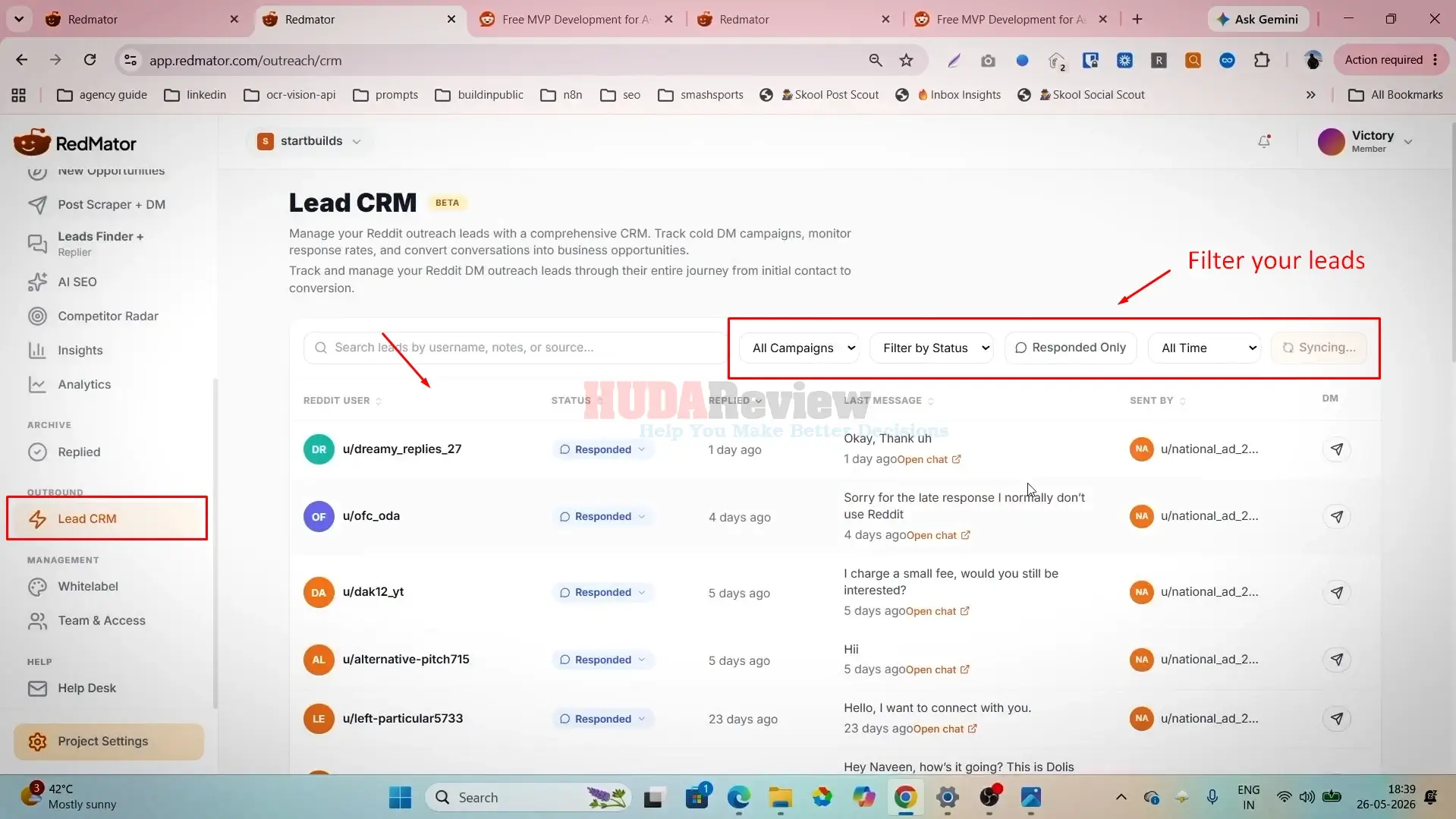This screenshot has width=1456, height=819.
Task: Expand the startbuilds project switcher
Action: (310, 141)
